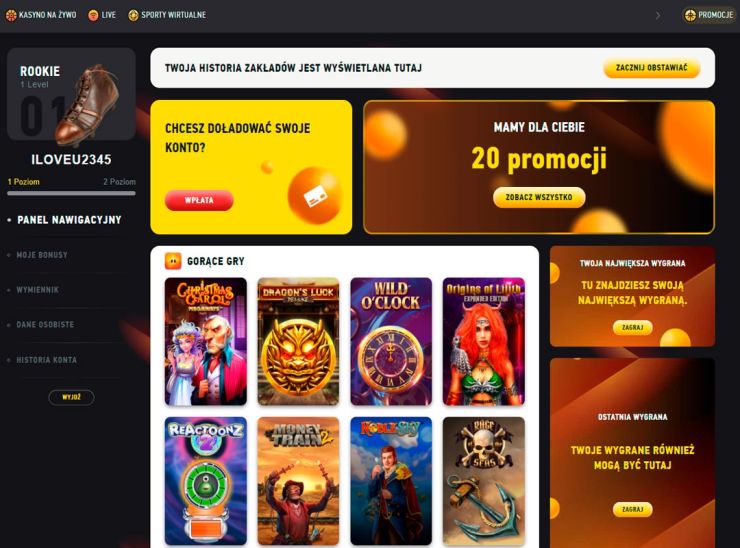
Task: Click the Sporty Wirtualne icon
Action: [x=134, y=15]
